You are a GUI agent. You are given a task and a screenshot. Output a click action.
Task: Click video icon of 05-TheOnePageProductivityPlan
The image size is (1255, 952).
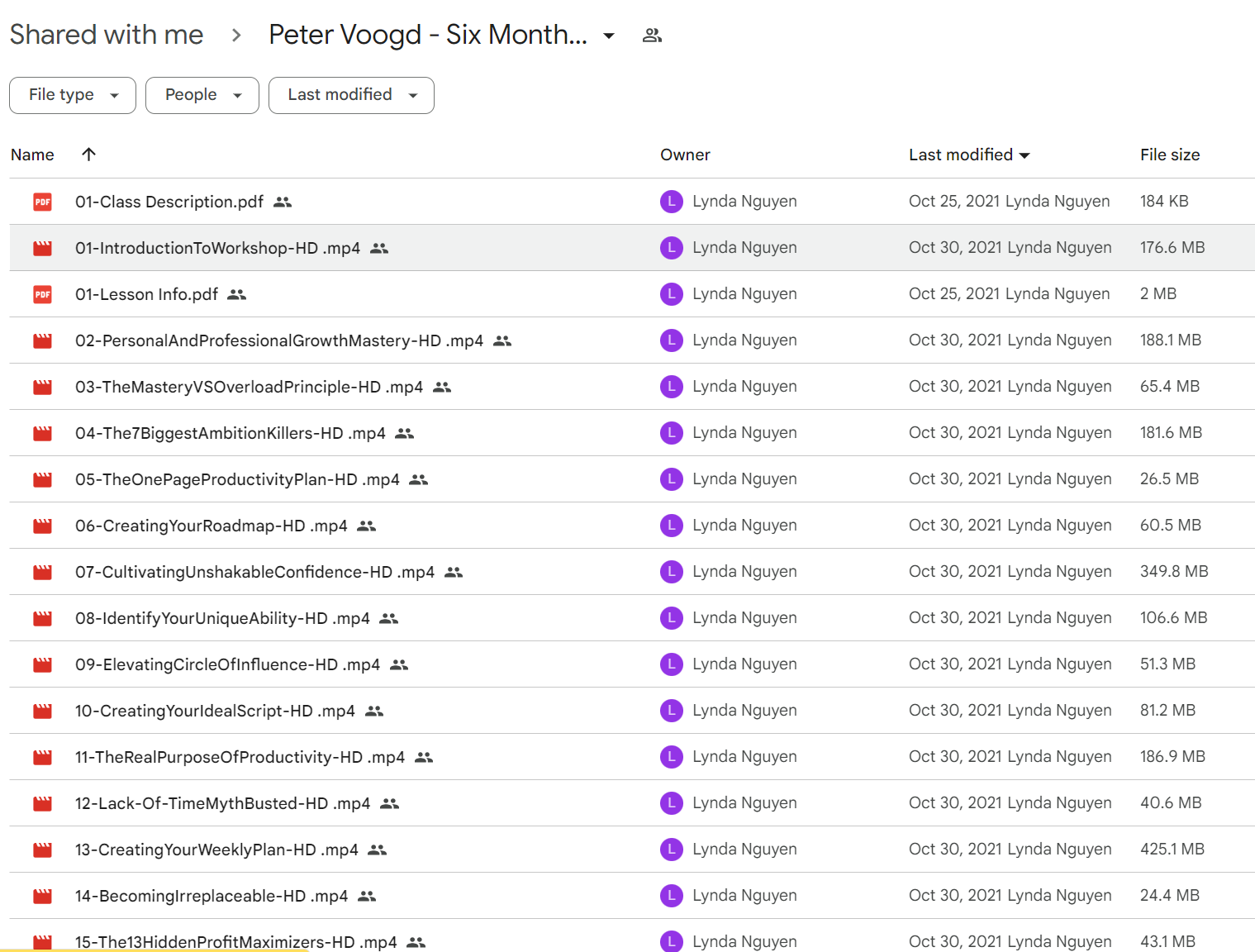42,479
